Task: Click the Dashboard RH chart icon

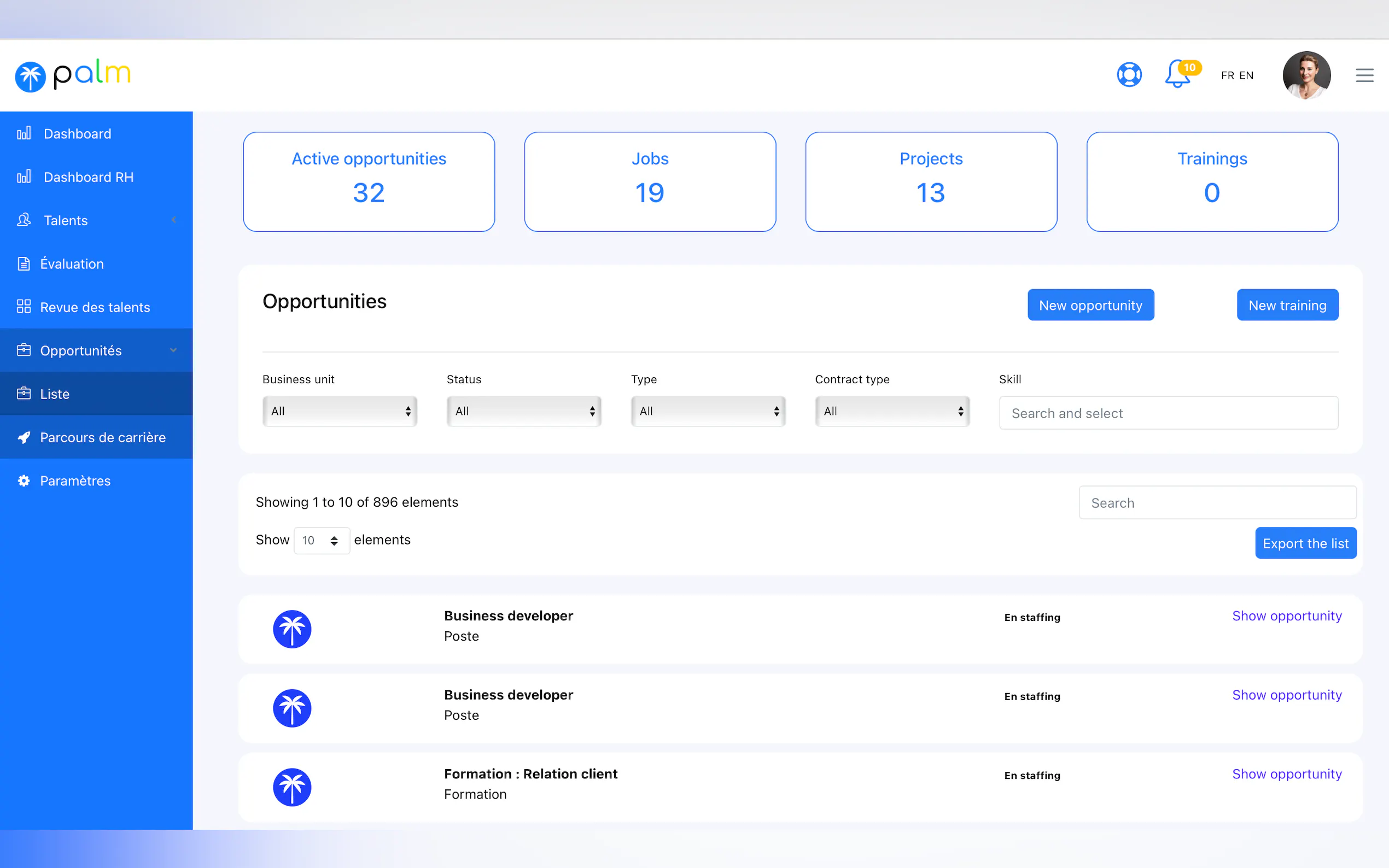Action: tap(24, 177)
